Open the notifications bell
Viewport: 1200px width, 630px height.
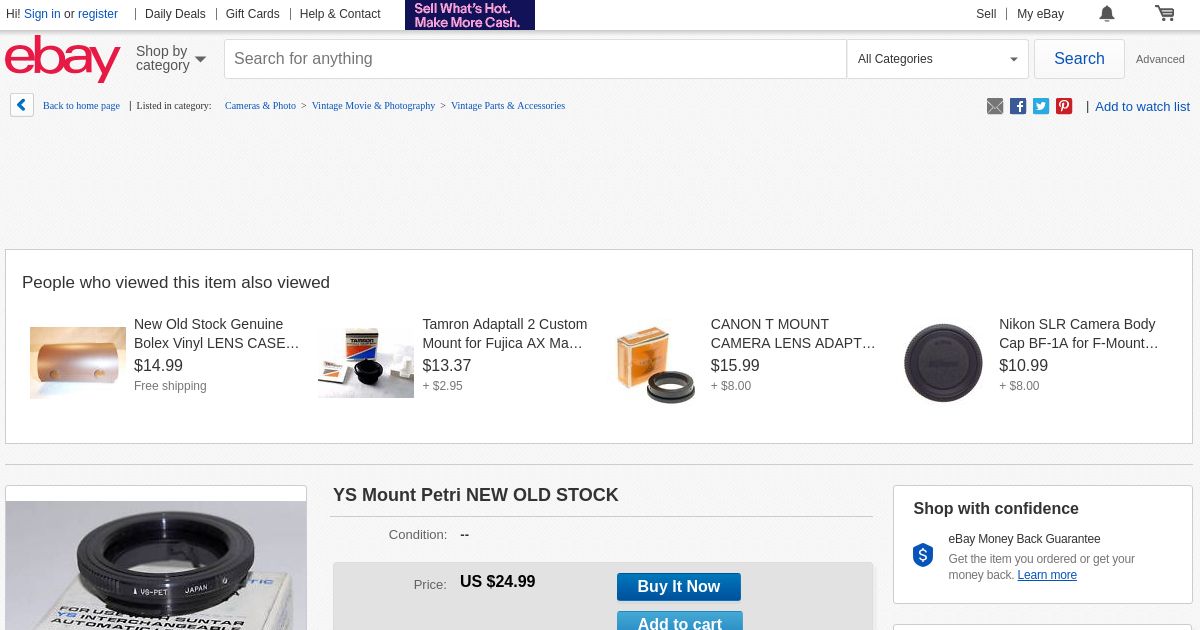pyautogui.click(x=1107, y=14)
